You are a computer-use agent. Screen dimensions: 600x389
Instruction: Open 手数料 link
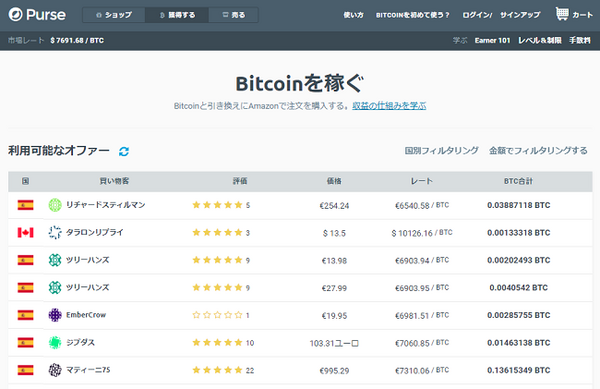[x=580, y=40]
